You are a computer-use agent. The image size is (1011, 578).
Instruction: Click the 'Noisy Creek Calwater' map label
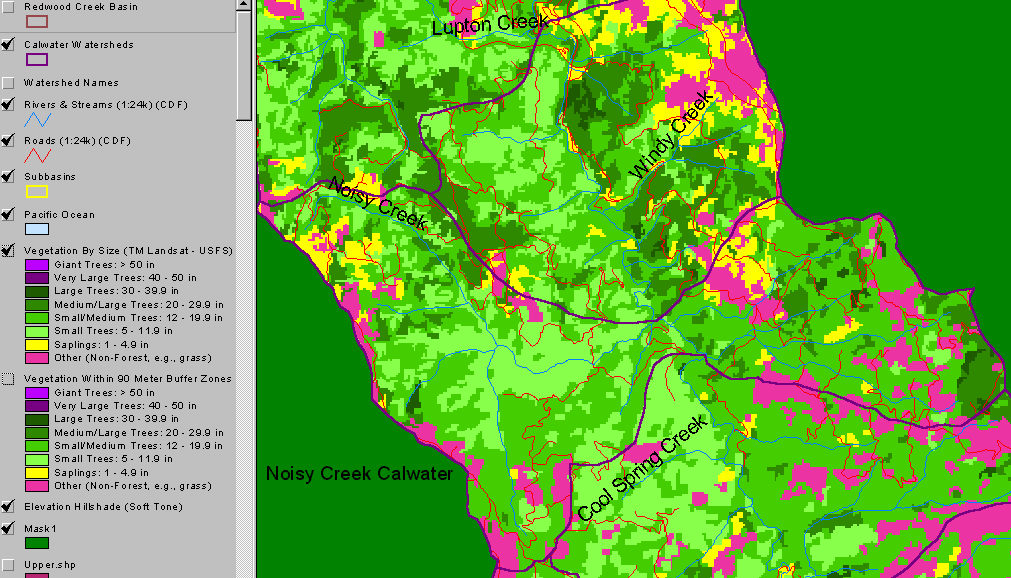pyautogui.click(x=360, y=474)
